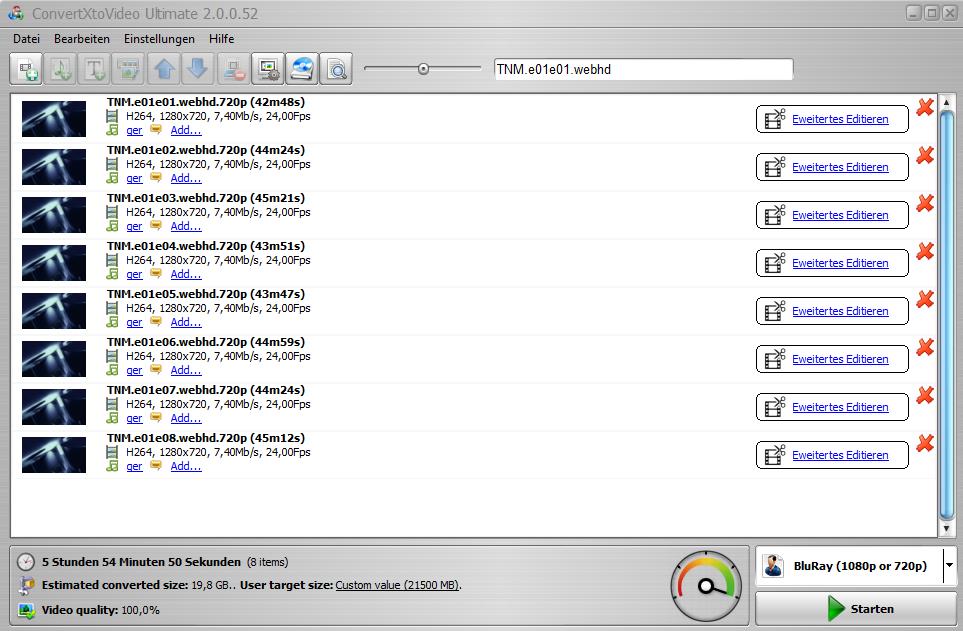
Task: Open the conversion settings monitor icon
Action: 268,69
